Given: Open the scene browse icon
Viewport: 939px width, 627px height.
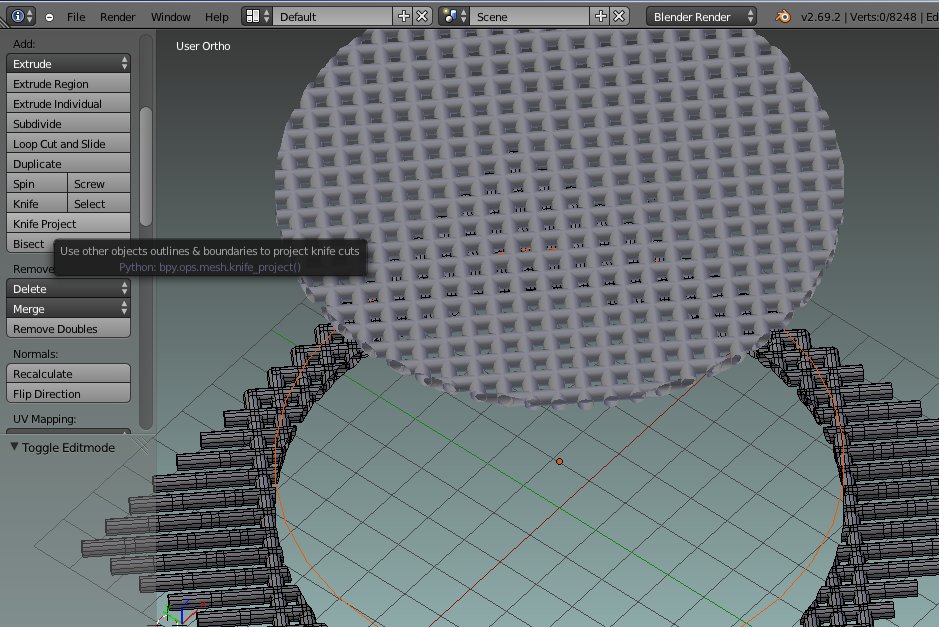Looking at the screenshot, I should coord(454,16).
